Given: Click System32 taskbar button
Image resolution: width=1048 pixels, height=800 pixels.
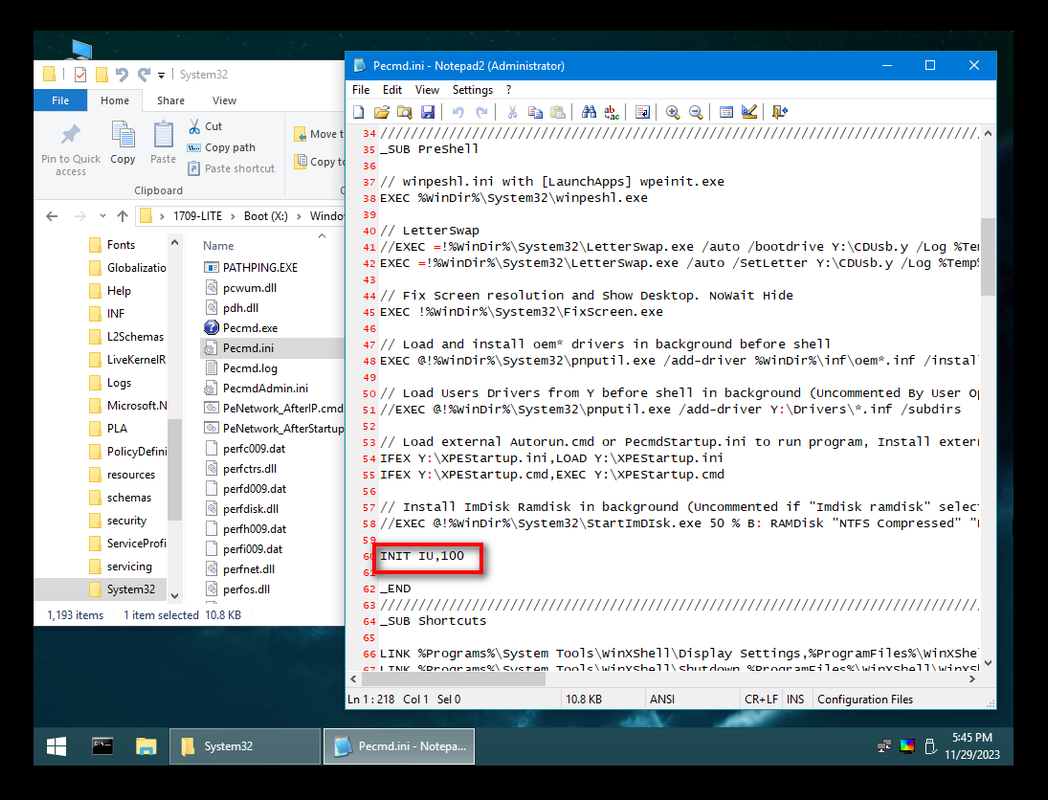Looking at the screenshot, I should [245, 746].
